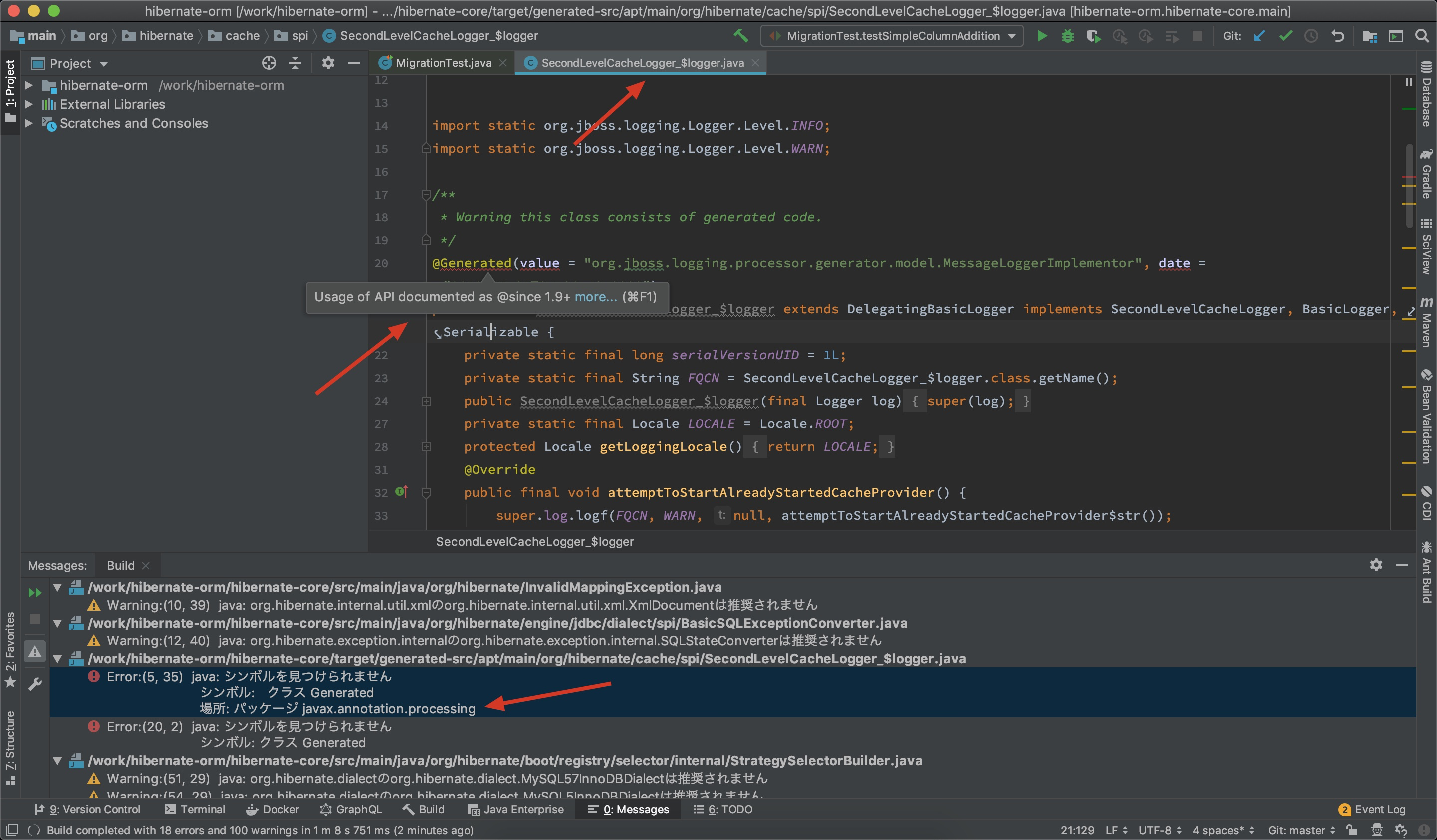Screen dimensions: 1437x840
Task: Click the 'more...' link in tooltip
Action: (595, 297)
